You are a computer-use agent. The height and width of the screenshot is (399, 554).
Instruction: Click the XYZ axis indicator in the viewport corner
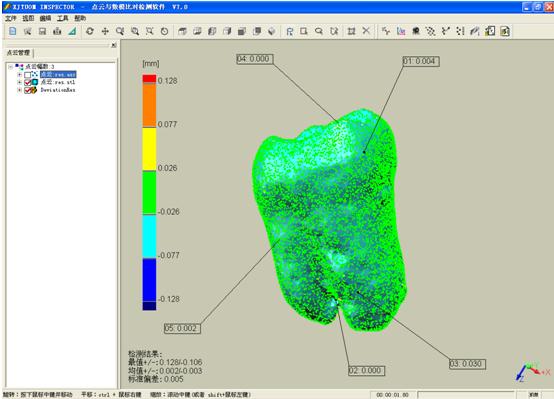[532, 372]
